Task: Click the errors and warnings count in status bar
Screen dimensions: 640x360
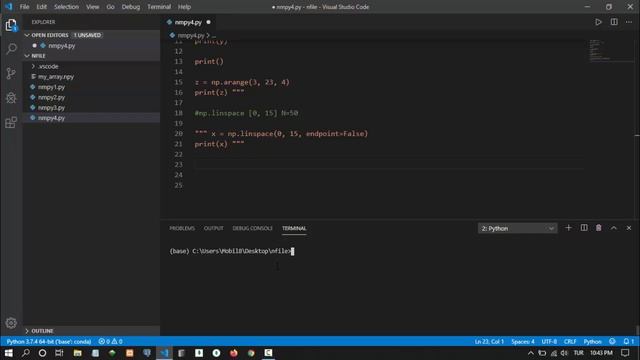Action: click(x=110, y=341)
